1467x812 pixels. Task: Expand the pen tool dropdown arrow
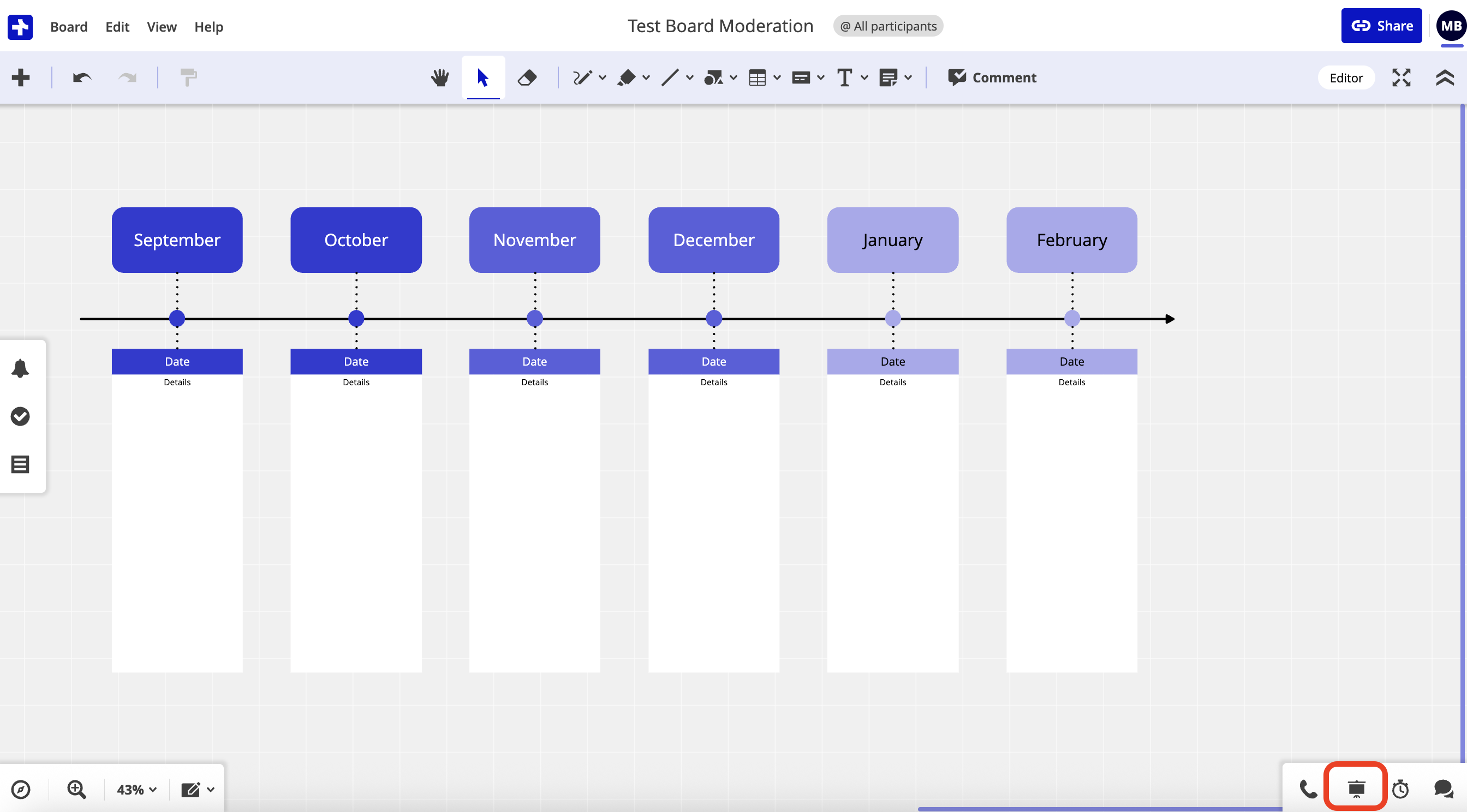pyautogui.click(x=603, y=77)
